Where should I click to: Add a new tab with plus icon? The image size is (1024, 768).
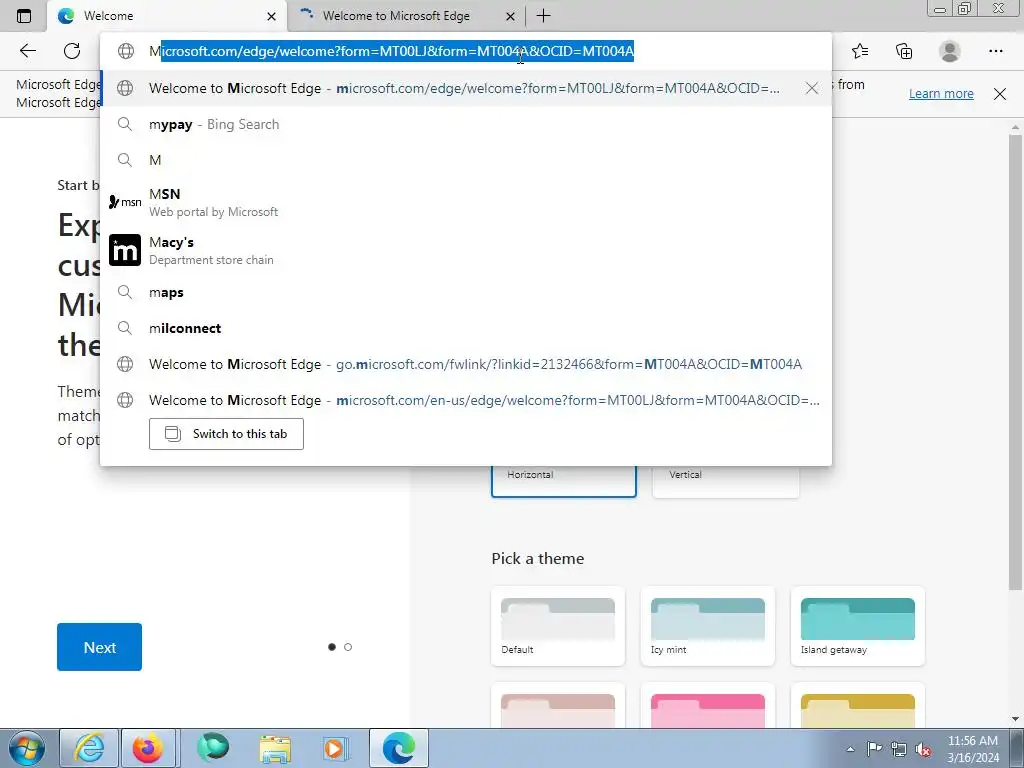pos(543,16)
